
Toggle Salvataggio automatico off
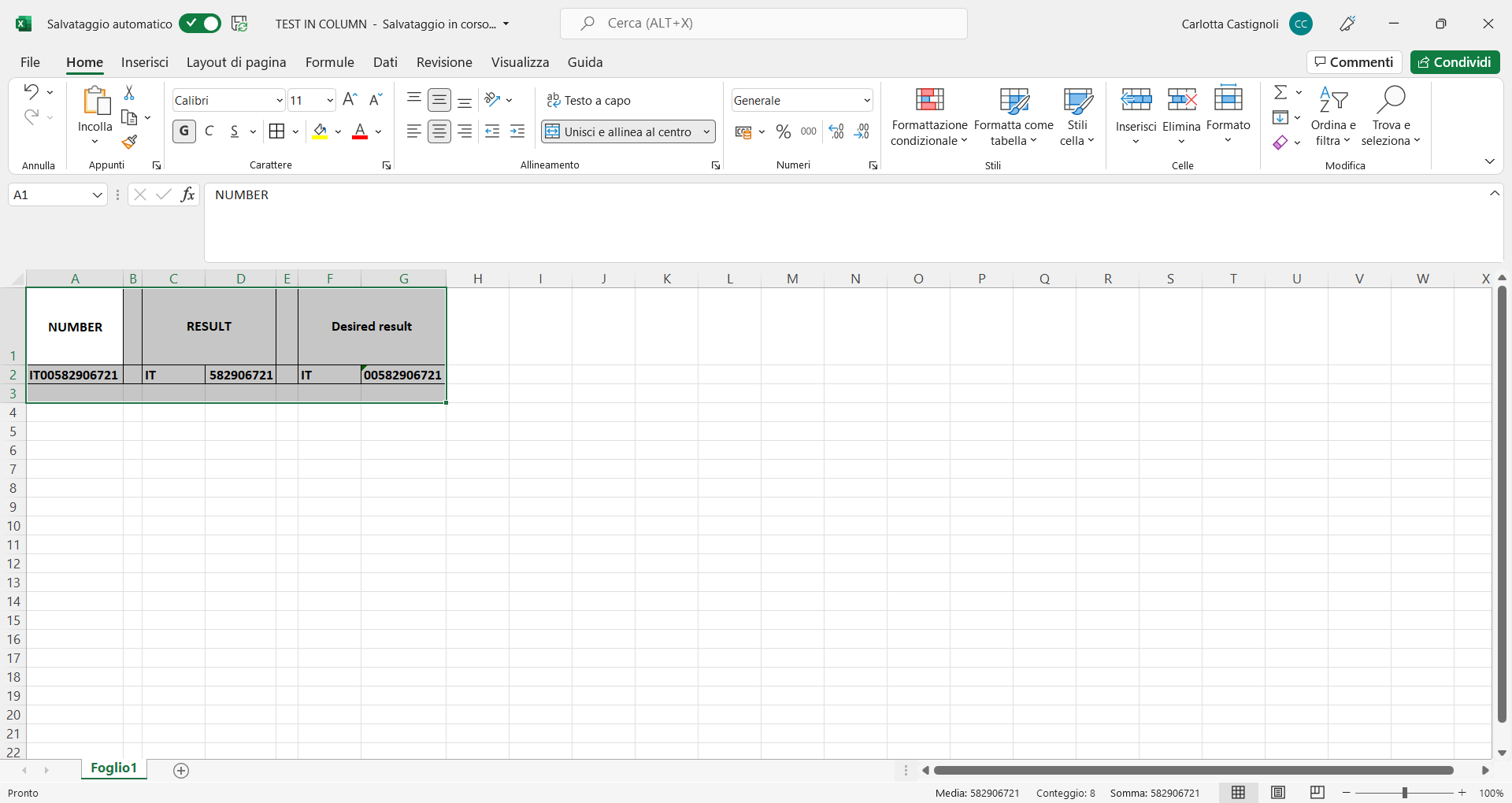(199, 24)
